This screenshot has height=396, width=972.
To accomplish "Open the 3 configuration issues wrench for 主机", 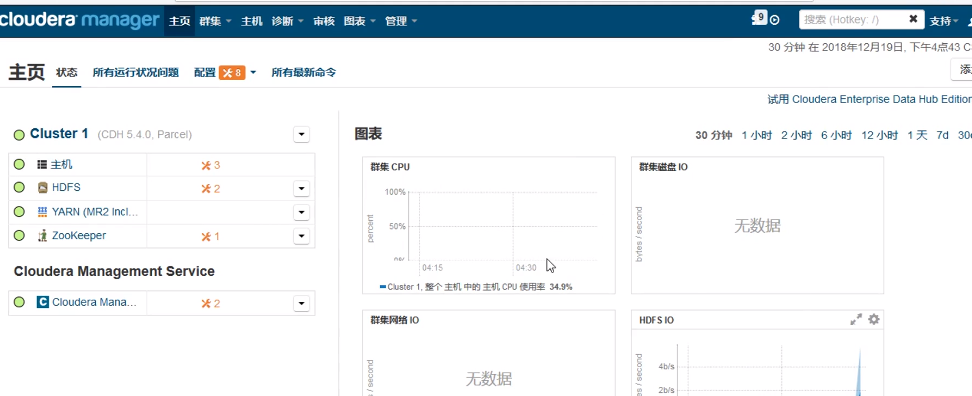I will tap(211, 165).
